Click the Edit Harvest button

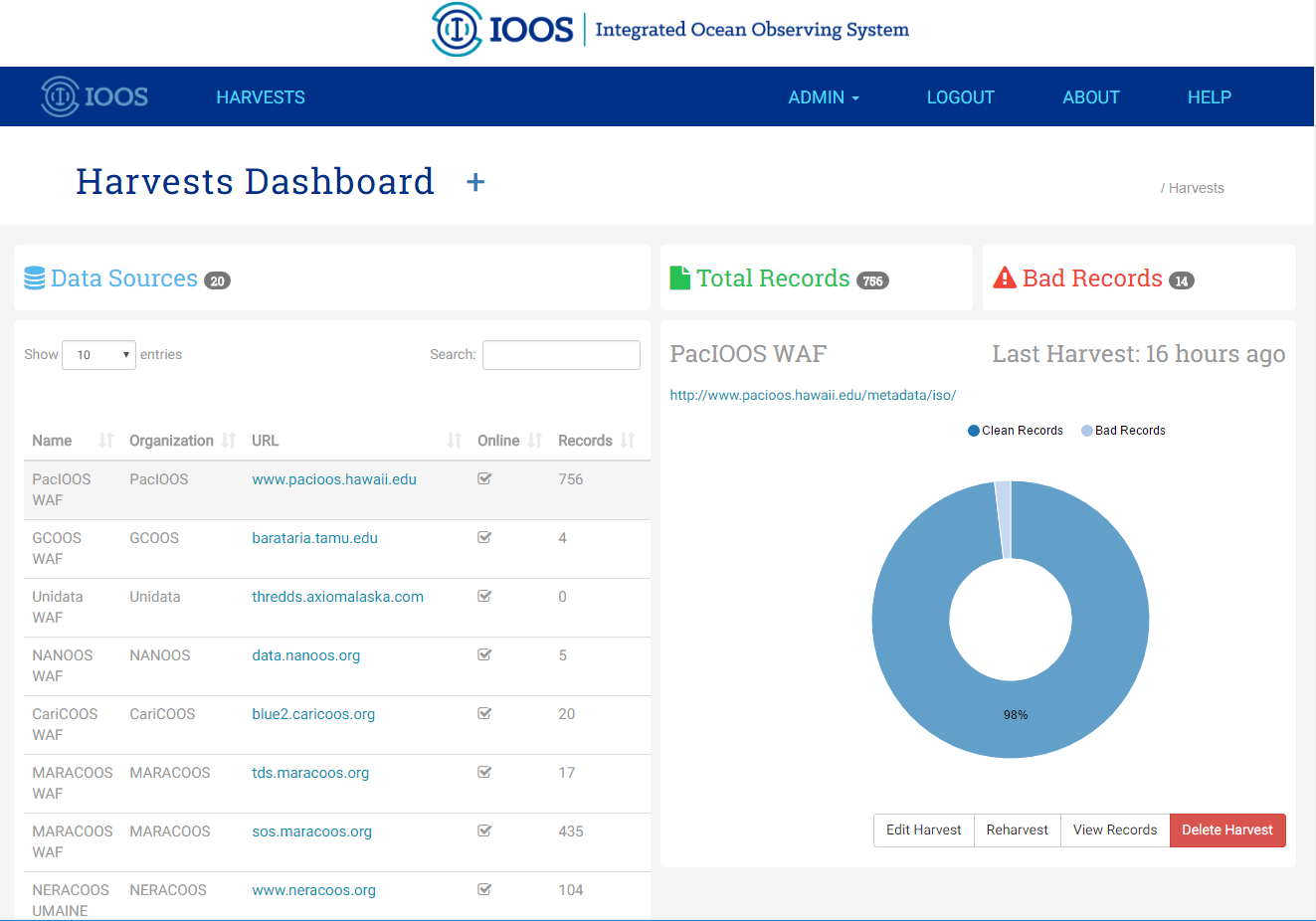[924, 830]
